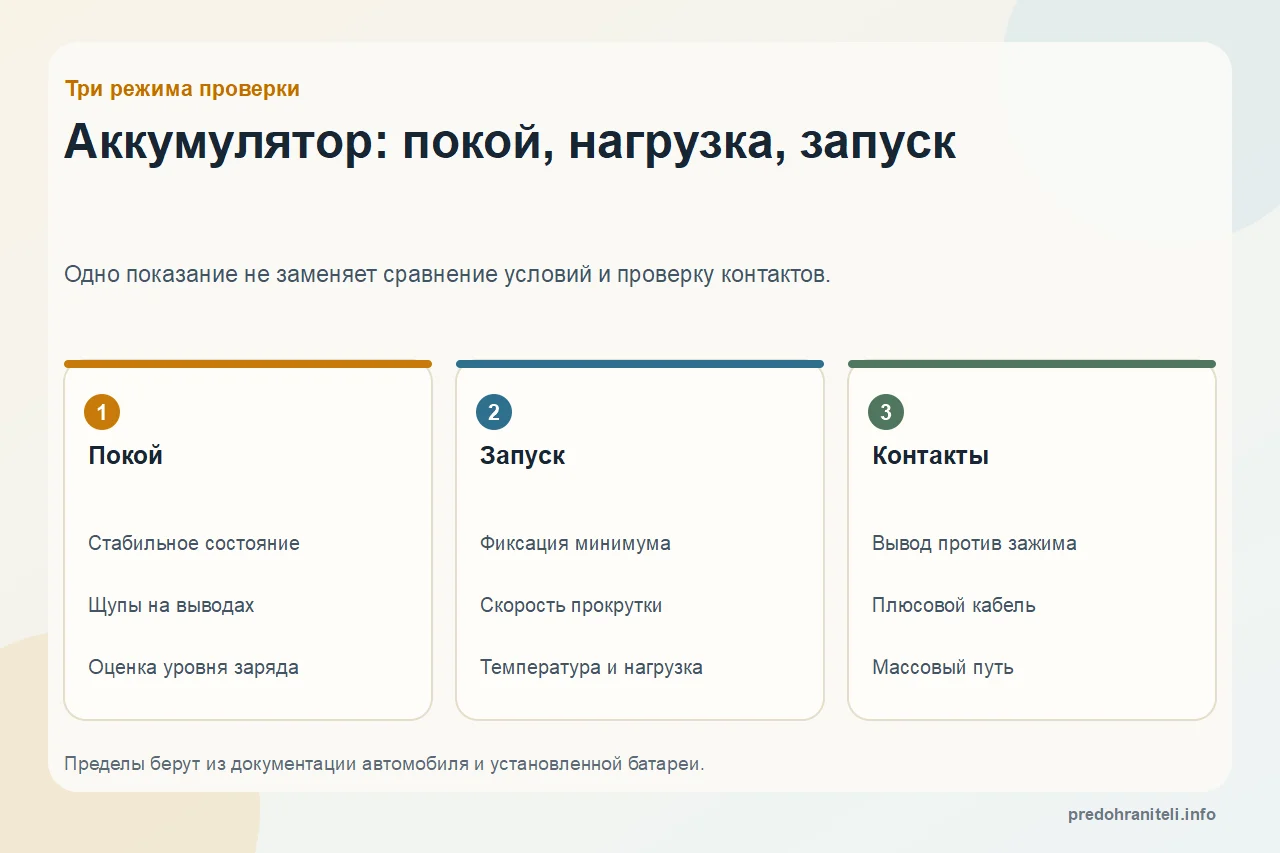
Task: Click 'Температура и нагрузка' list item
Action: [x=591, y=668]
